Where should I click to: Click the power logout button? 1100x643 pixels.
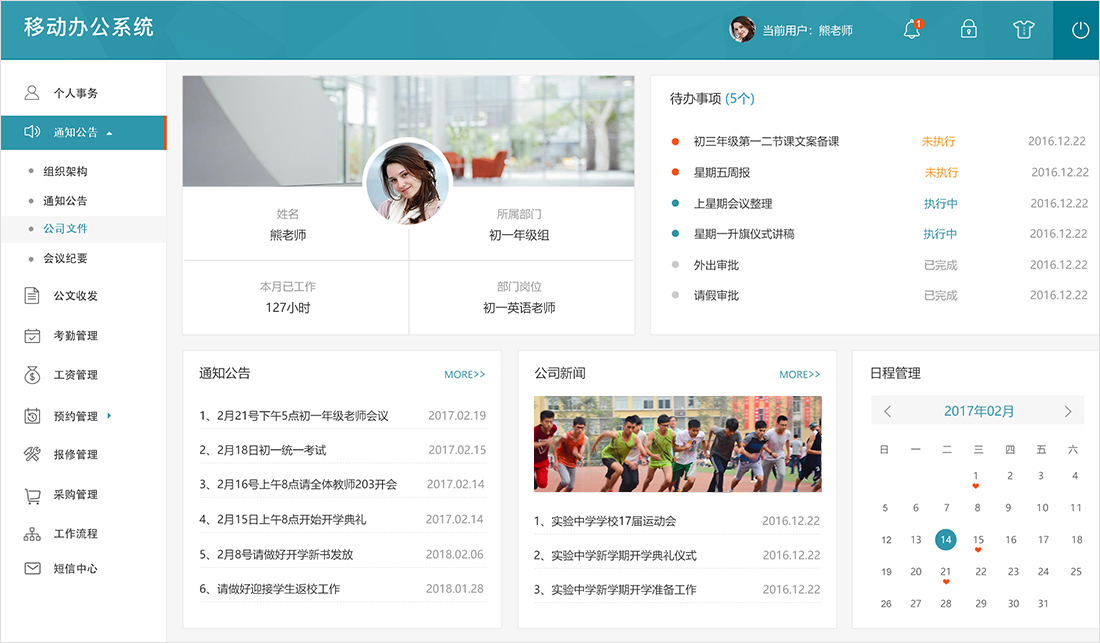click(x=1080, y=30)
